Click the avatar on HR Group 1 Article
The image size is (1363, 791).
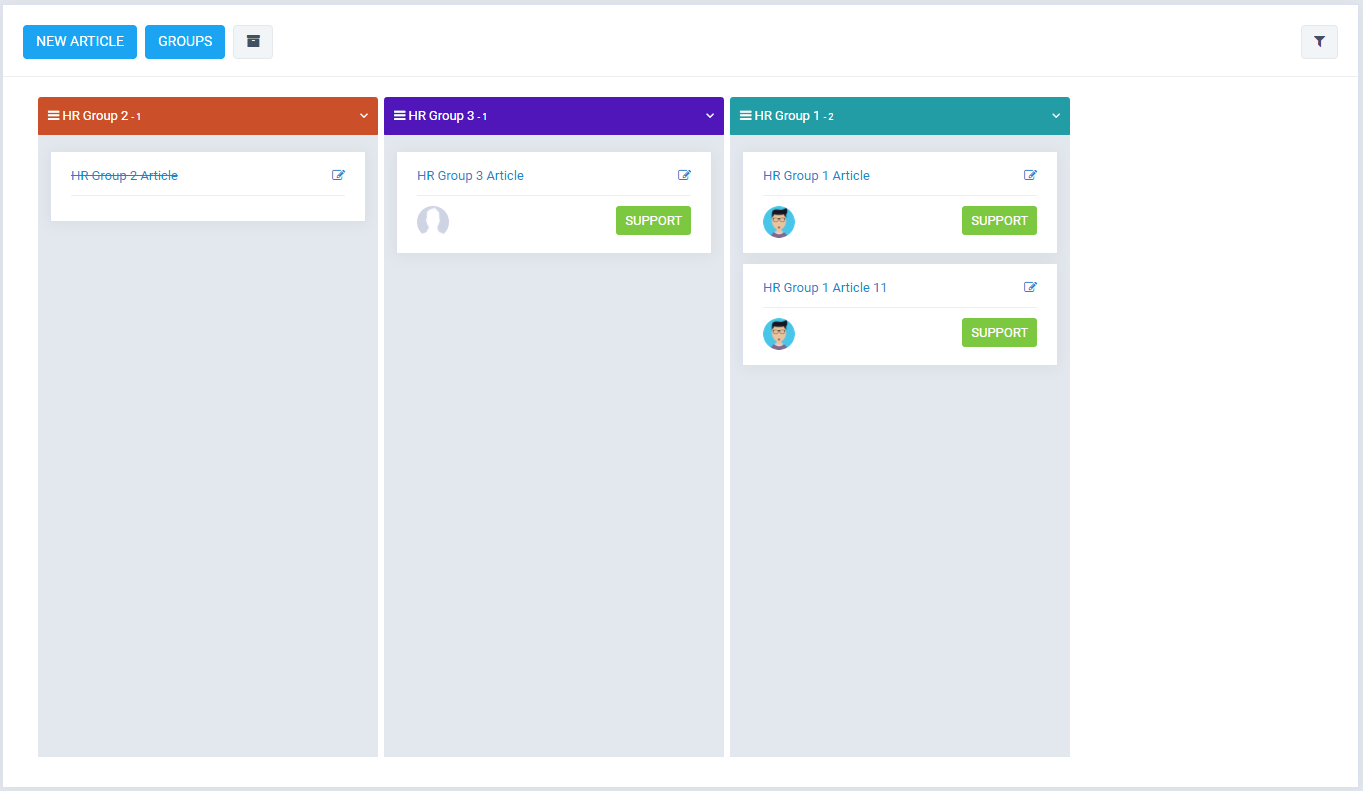779,222
